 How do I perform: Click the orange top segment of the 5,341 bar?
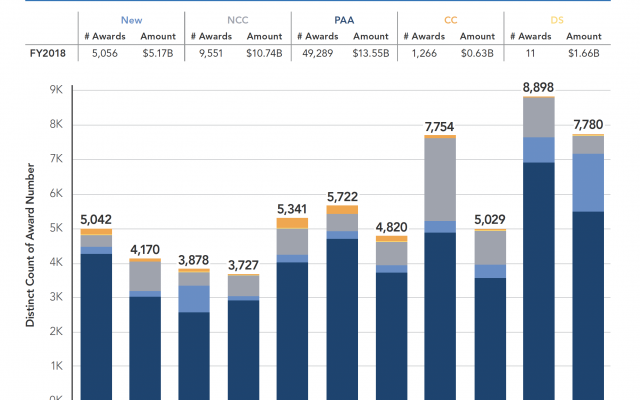tap(292, 223)
